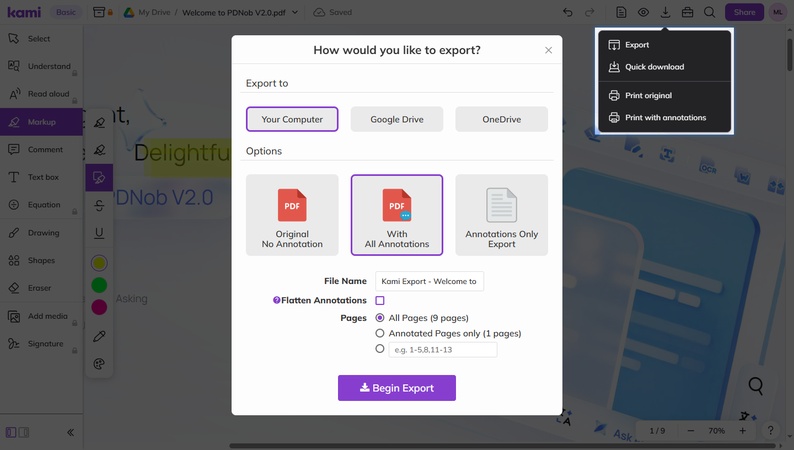
Task: Open search with magnifier in top bar
Action: pos(709,12)
